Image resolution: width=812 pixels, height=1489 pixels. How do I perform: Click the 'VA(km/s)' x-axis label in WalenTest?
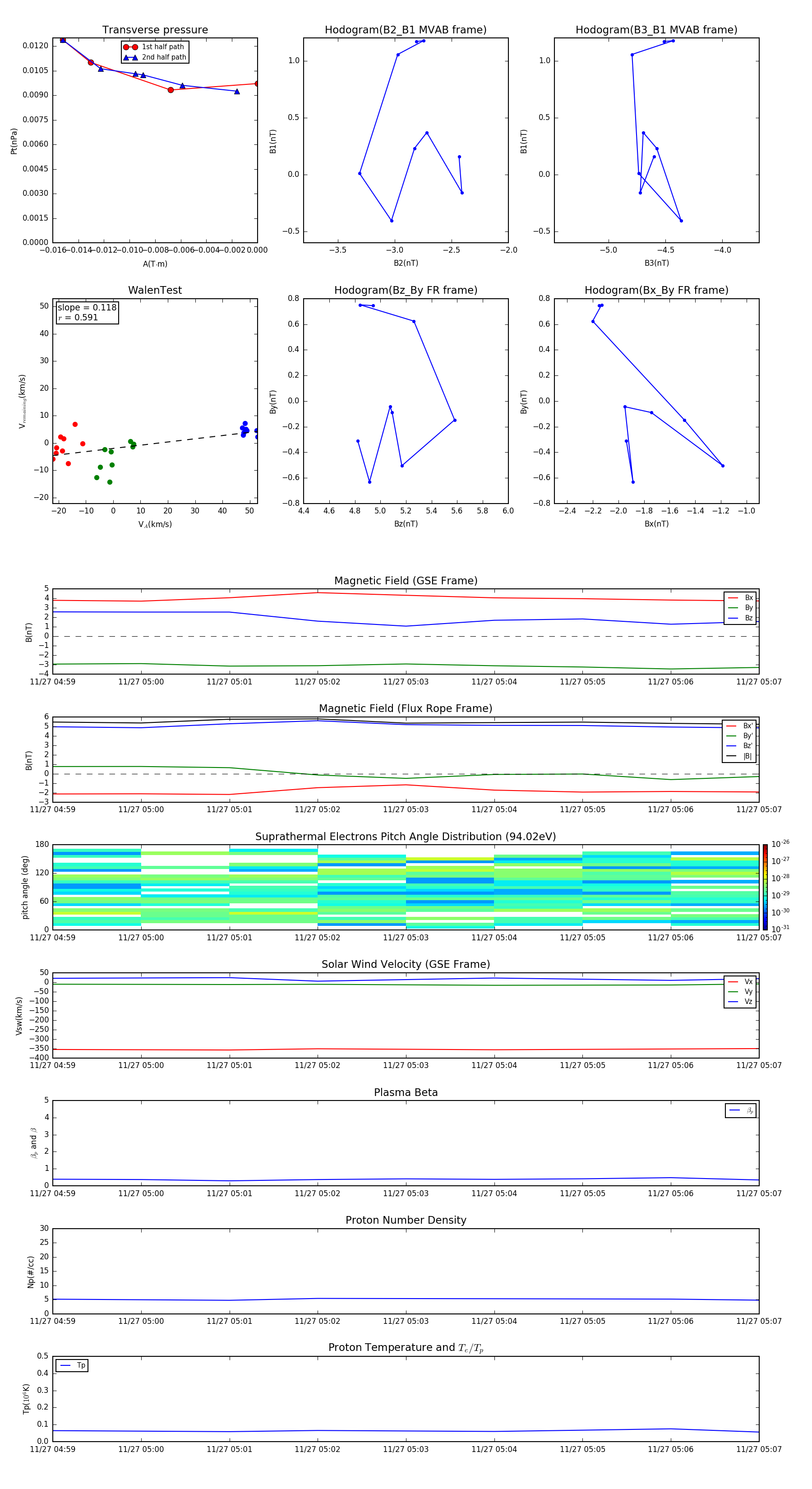click(x=155, y=524)
